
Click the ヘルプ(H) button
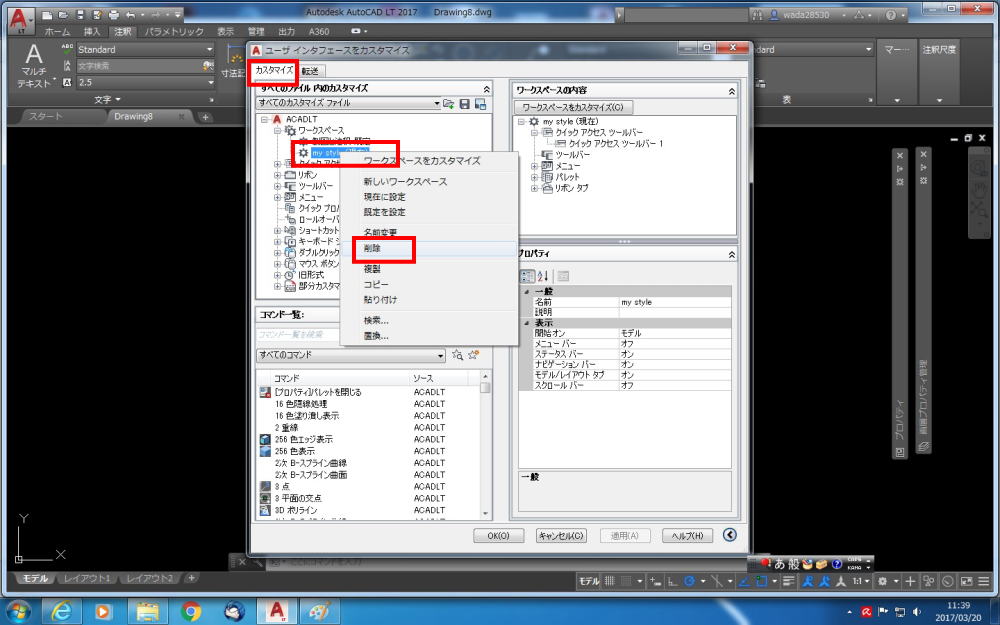click(688, 536)
